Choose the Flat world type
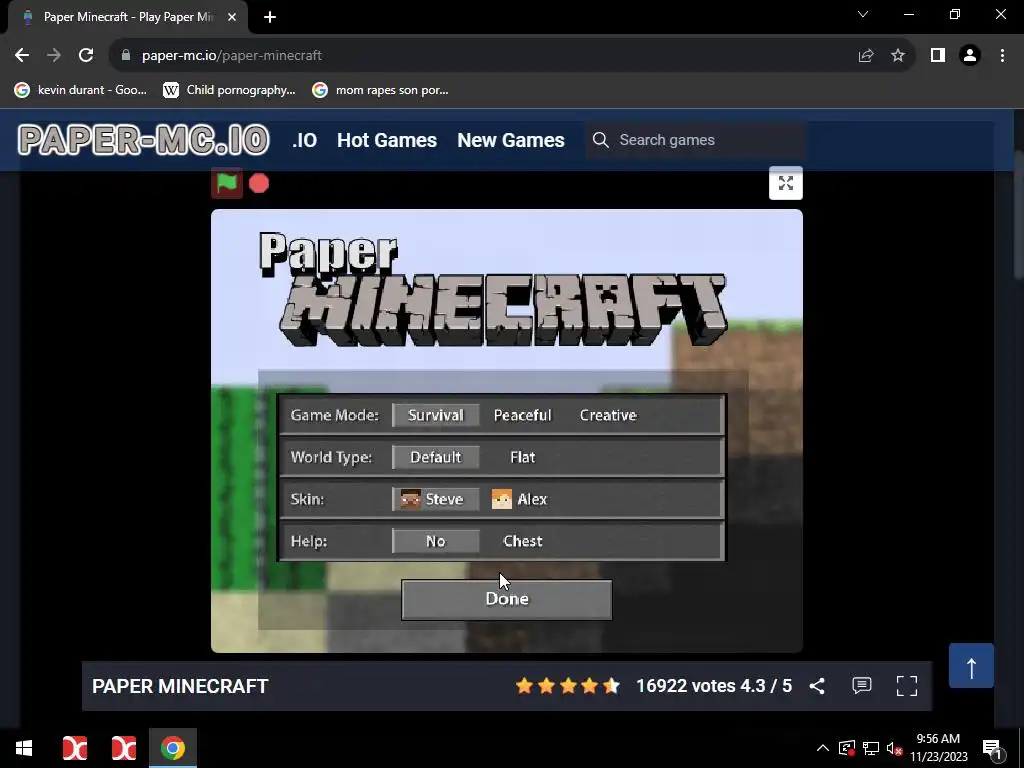This screenshot has width=1024, height=768. click(x=522, y=457)
